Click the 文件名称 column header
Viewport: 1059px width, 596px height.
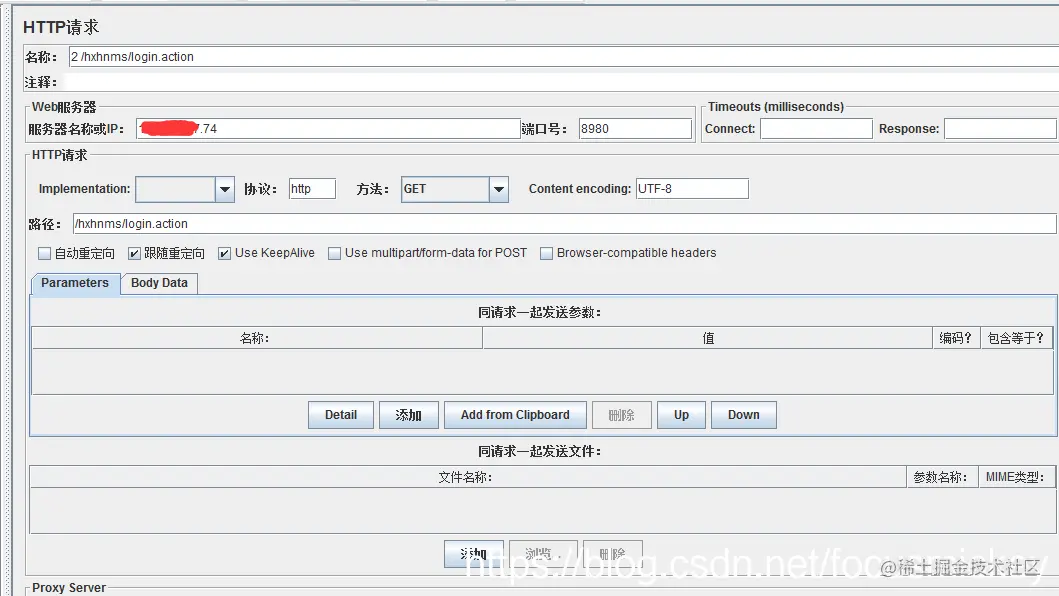click(467, 477)
